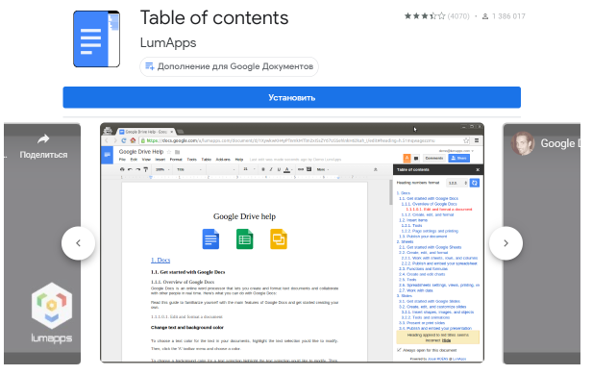Open Heading numbers format dropdown in preview
Image resolution: width=592 pixels, height=375 pixels.
pos(457,183)
